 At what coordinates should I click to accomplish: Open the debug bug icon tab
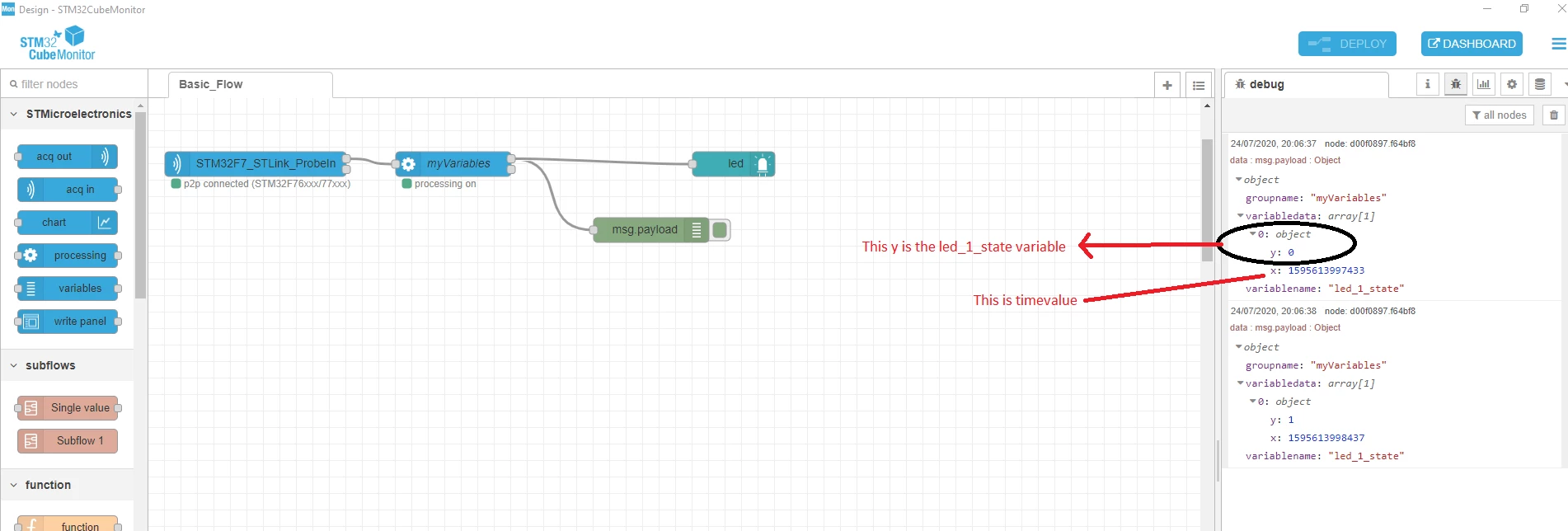tap(1456, 84)
